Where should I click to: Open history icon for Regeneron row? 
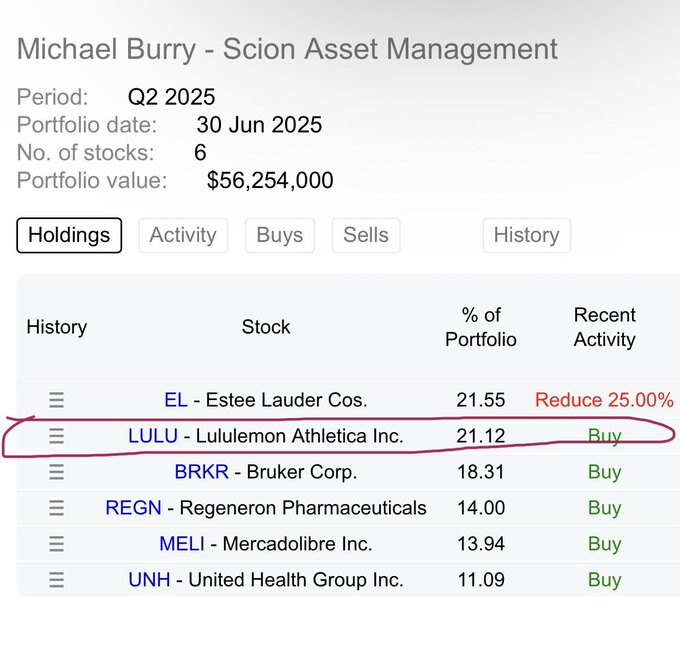click(56, 508)
